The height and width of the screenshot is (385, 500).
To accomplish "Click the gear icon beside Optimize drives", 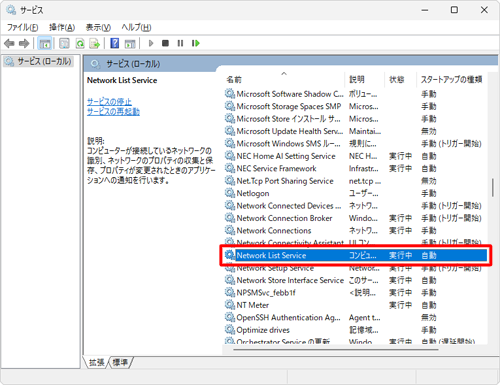I will 230,330.
